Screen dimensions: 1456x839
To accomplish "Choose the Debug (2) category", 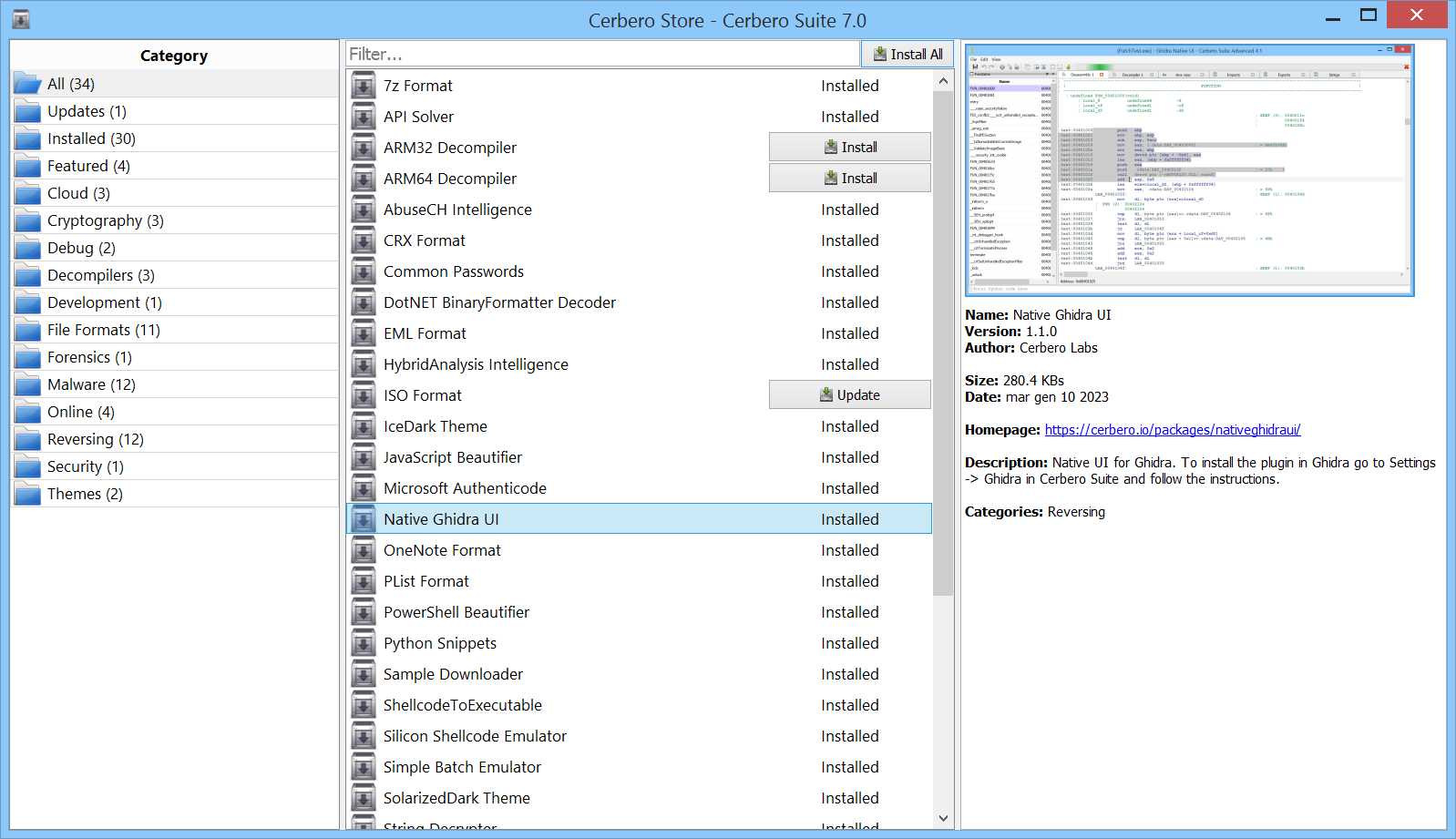I will 174,248.
